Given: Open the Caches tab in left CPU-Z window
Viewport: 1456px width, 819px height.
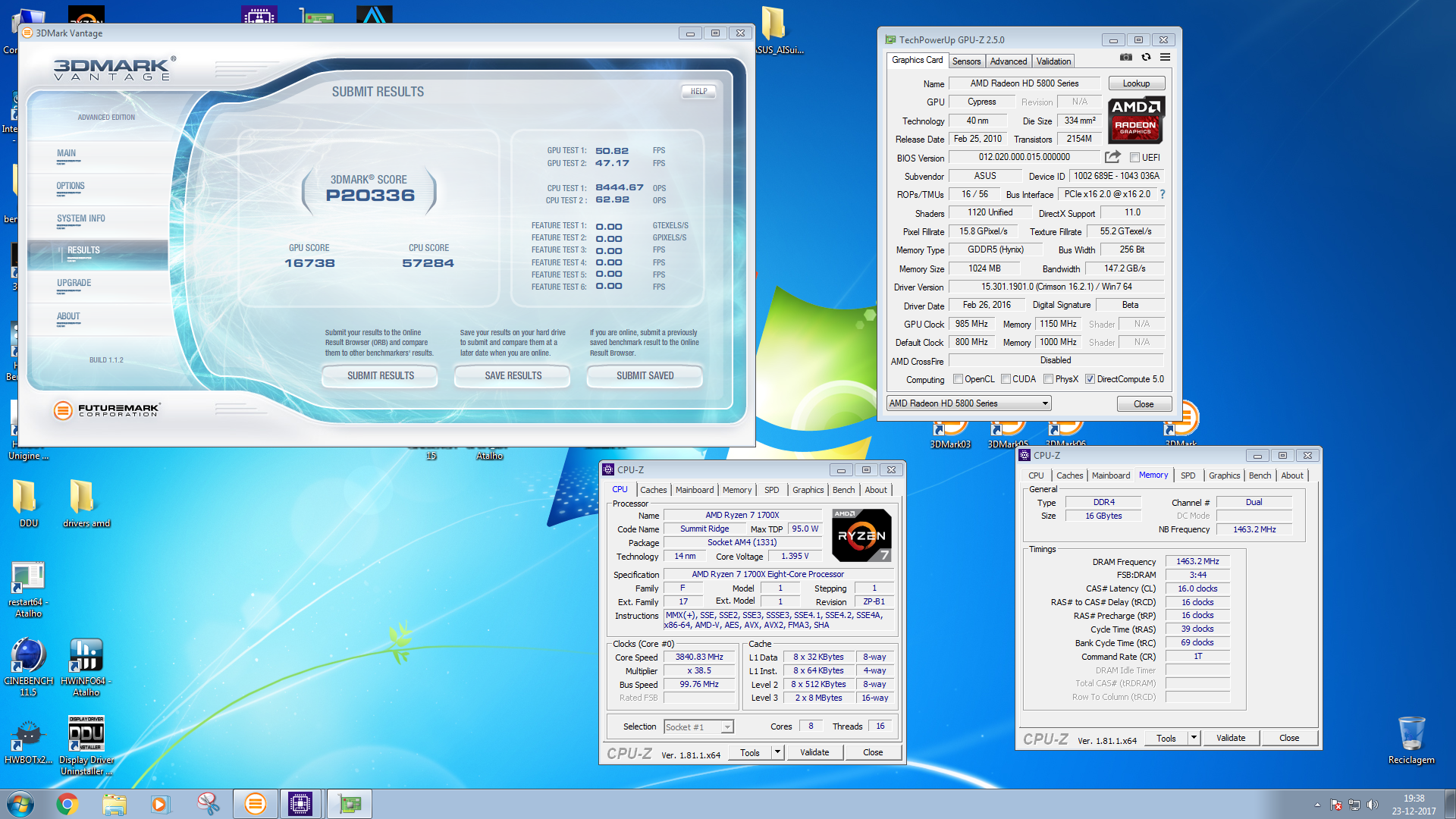Looking at the screenshot, I should pyautogui.click(x=653, y=490).
